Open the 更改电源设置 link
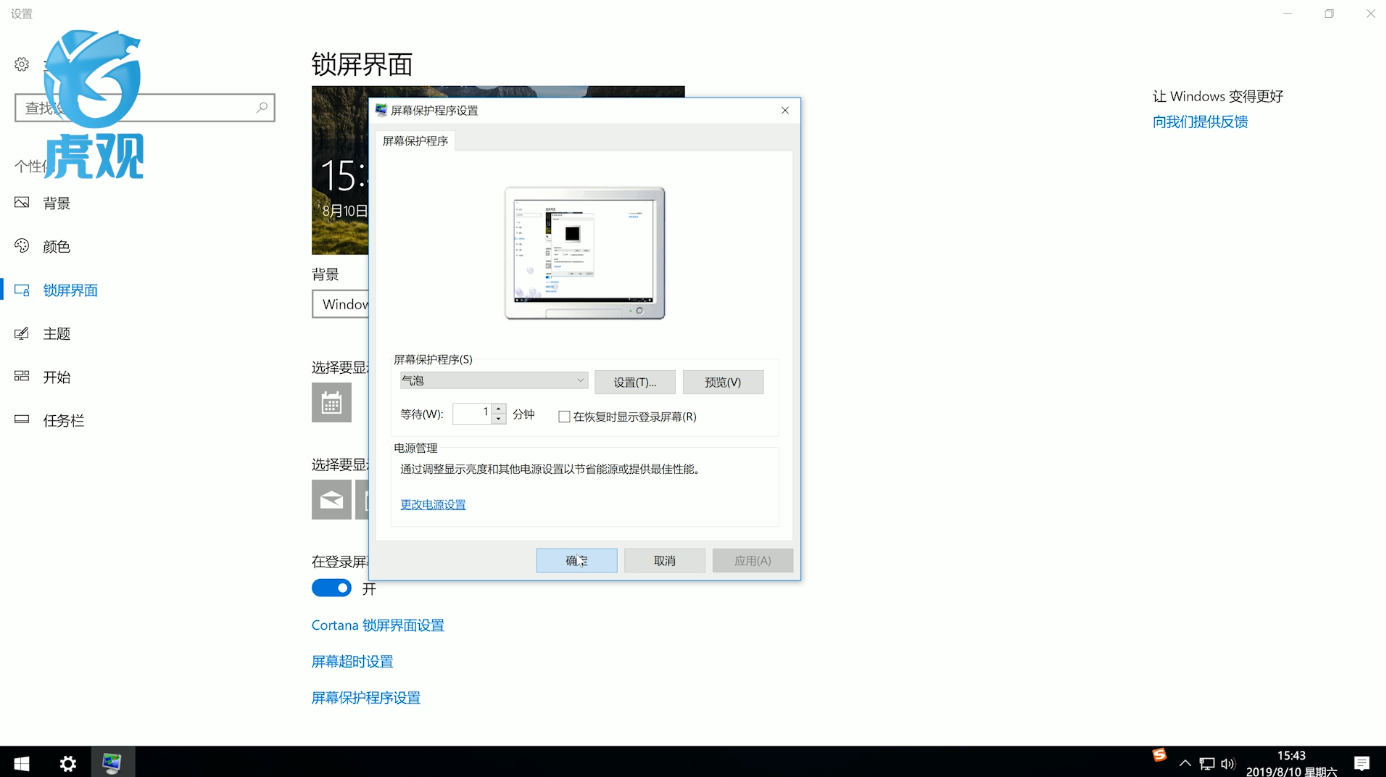Viewport: 1386px width, 777px height. (x=433, y=505)
